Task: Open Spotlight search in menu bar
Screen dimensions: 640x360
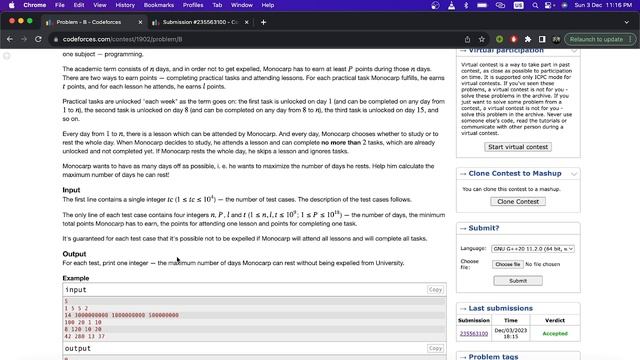Action: coord(535,5)
